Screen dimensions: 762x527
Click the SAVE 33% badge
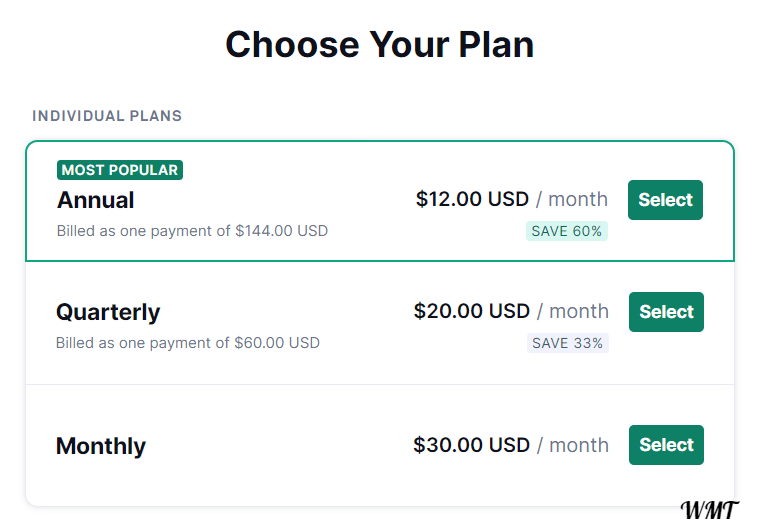coord(568,343)
